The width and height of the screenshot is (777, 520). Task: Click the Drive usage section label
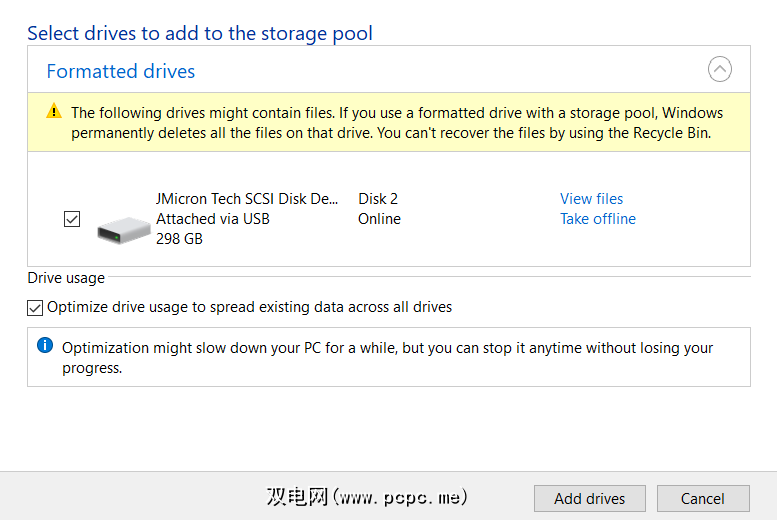66,278
